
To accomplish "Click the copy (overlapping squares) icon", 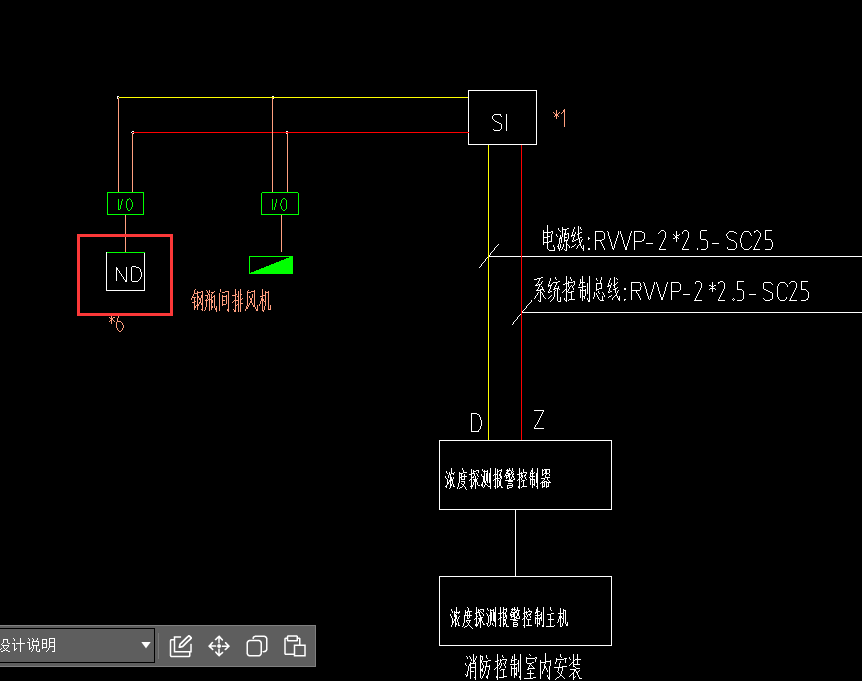I will pyautogui.click(x=257, y=646).
